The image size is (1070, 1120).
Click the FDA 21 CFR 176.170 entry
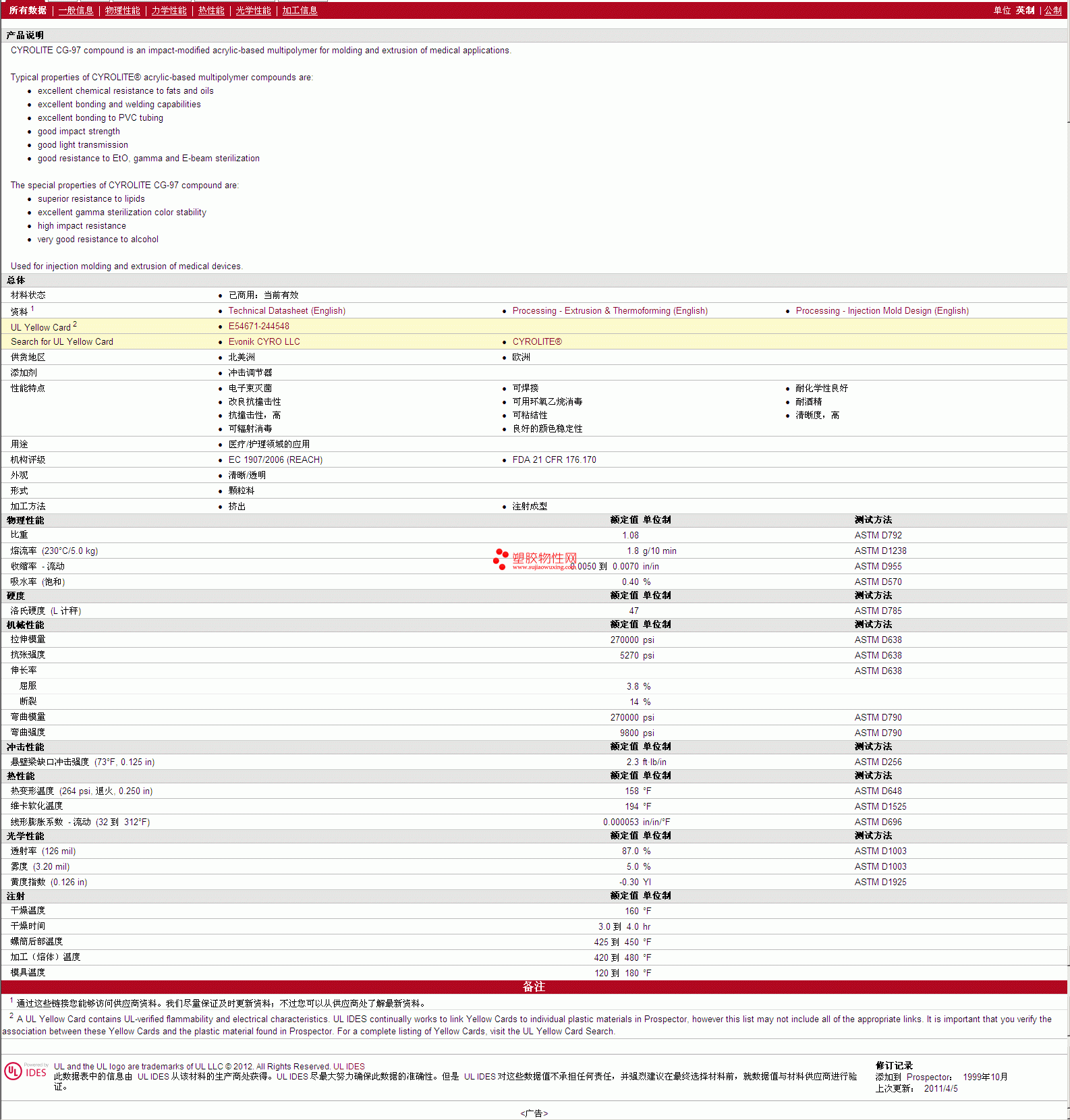[554, 460]
